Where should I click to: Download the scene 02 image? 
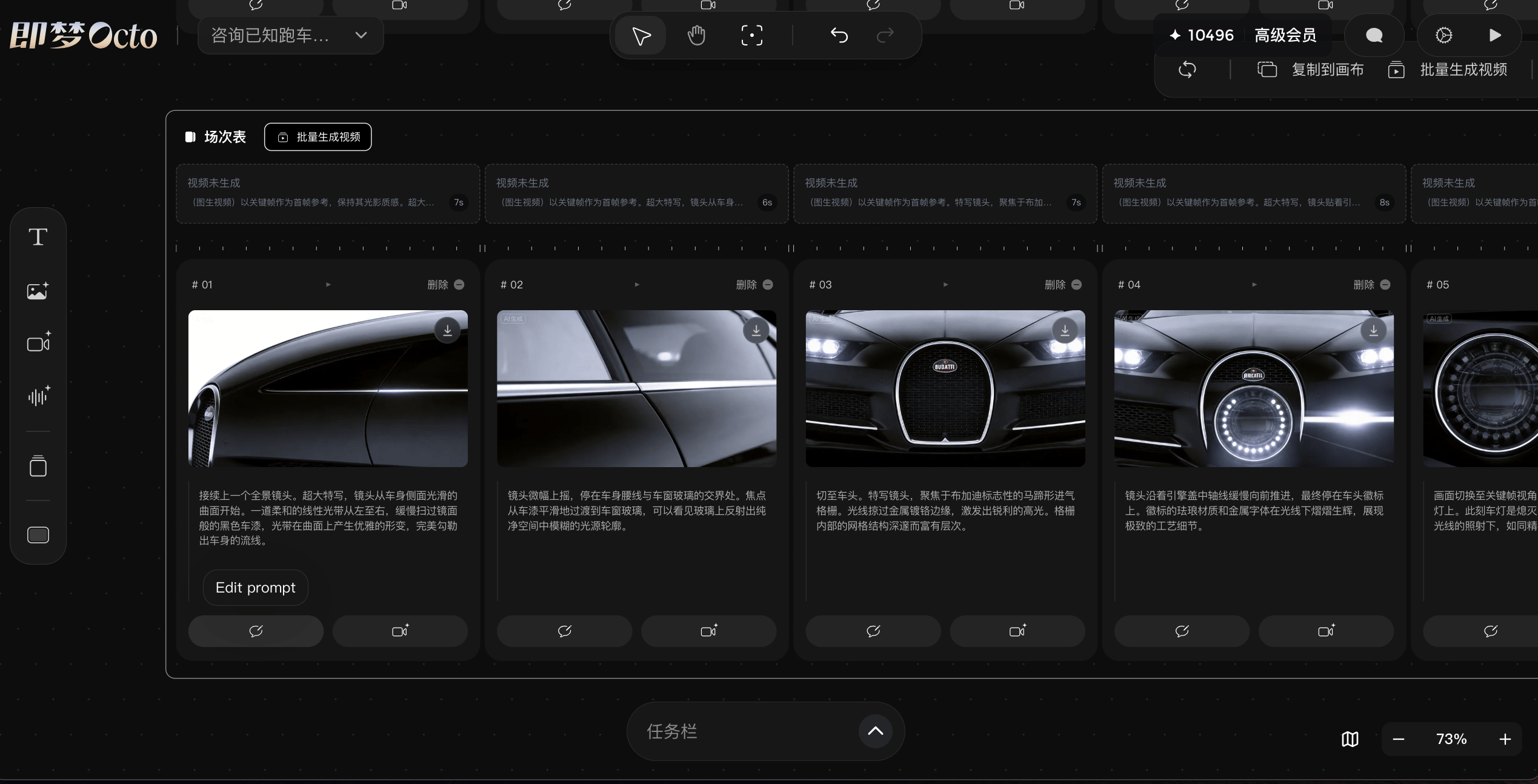point(756,330)
